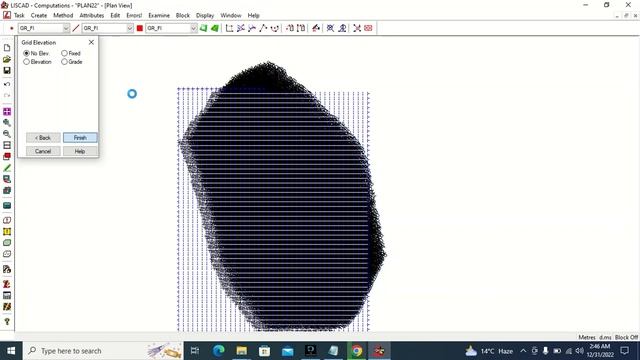Click the yellow square icon in left toolbar
Image resolution: width=640 pixels, height=360 pixels.
[x=7, y=231]
